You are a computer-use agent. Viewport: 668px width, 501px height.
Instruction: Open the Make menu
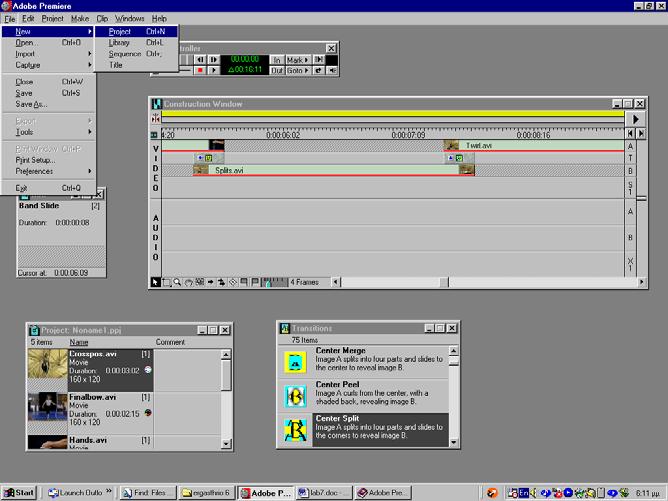coord(80,18)
